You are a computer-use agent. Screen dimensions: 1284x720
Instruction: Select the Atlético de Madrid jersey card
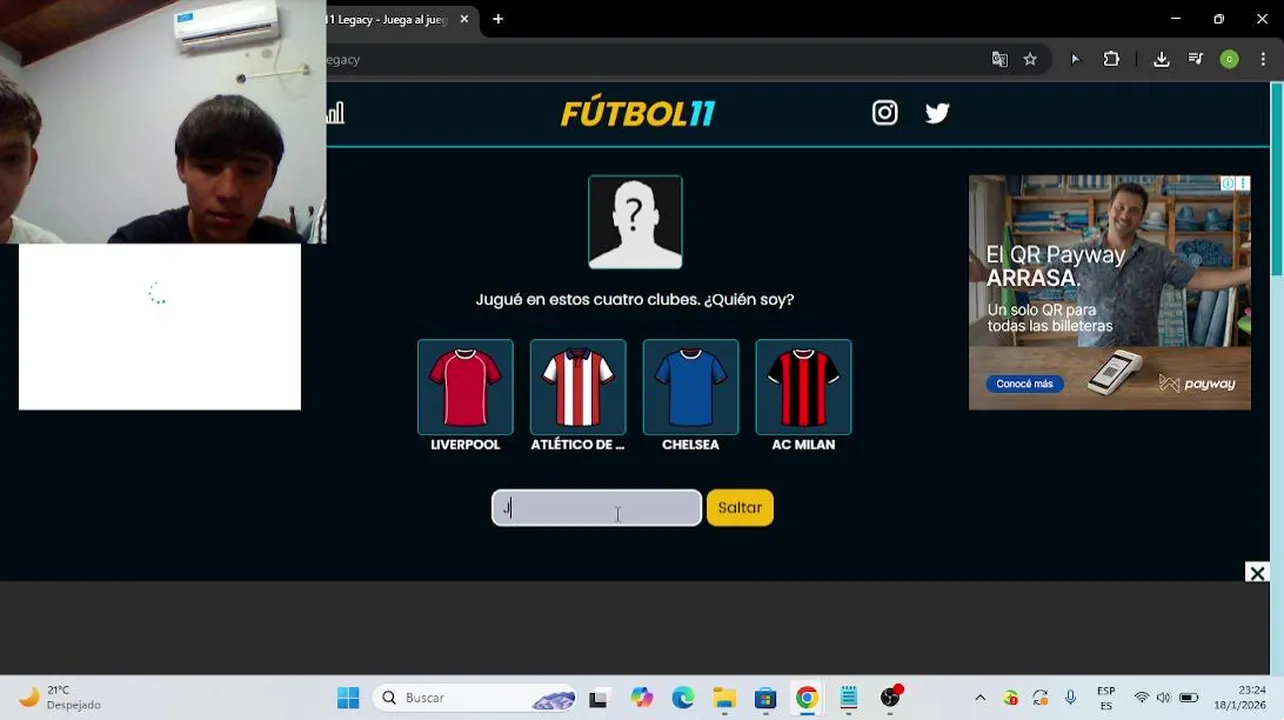[x=578, y=387]
